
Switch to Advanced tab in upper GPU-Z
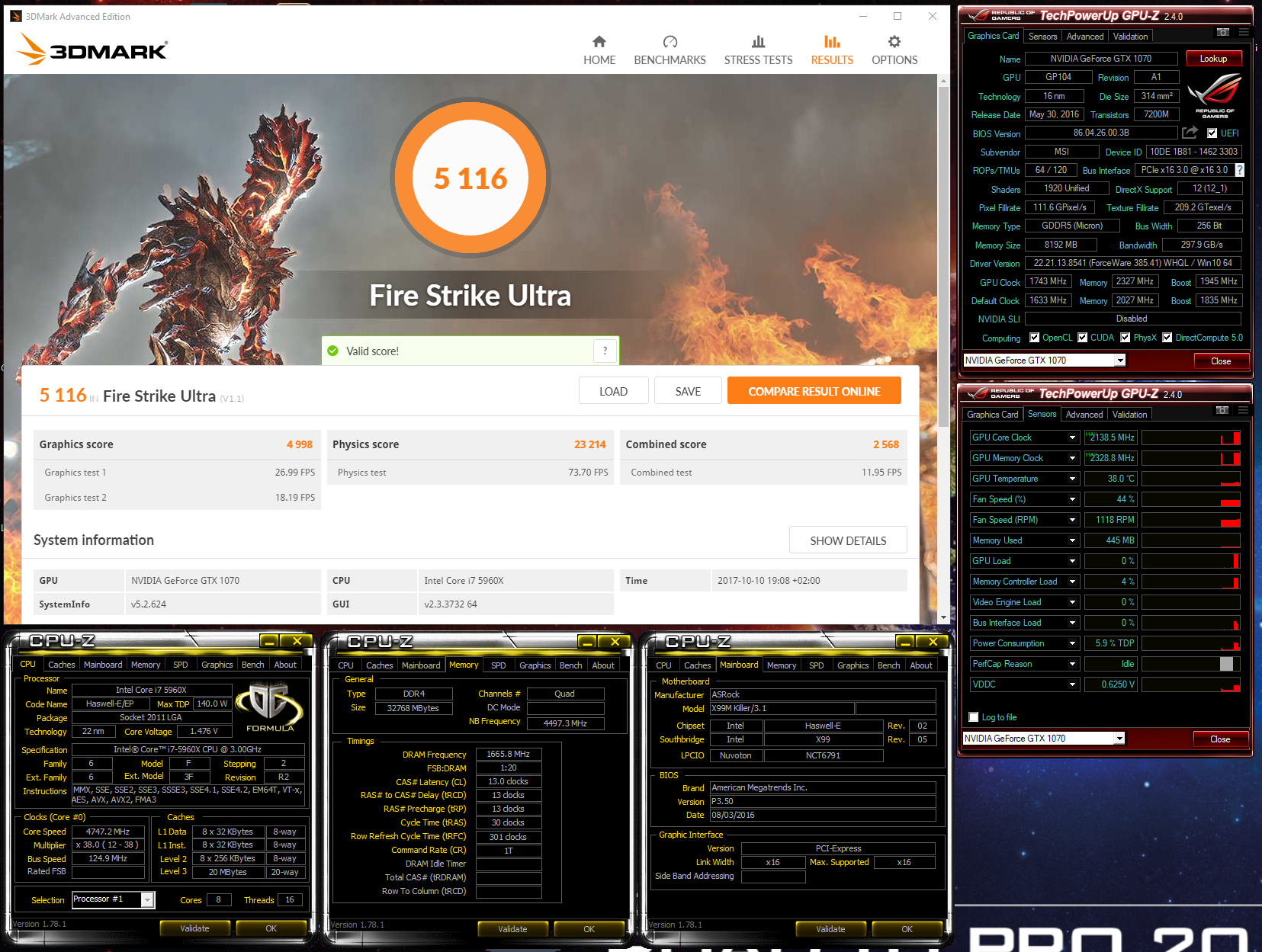pyautogui.click(x=1085, y=37)
